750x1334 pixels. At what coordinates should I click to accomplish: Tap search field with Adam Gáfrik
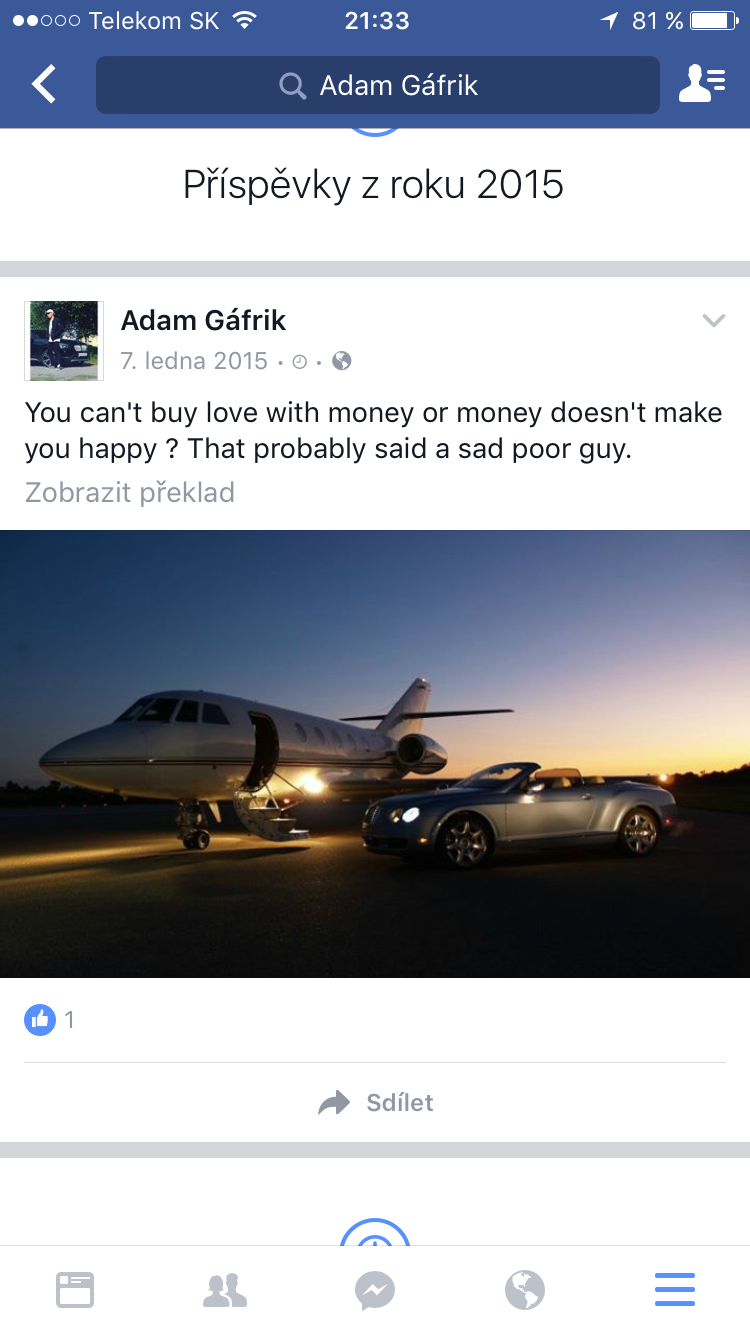click(x=378, y=85)
